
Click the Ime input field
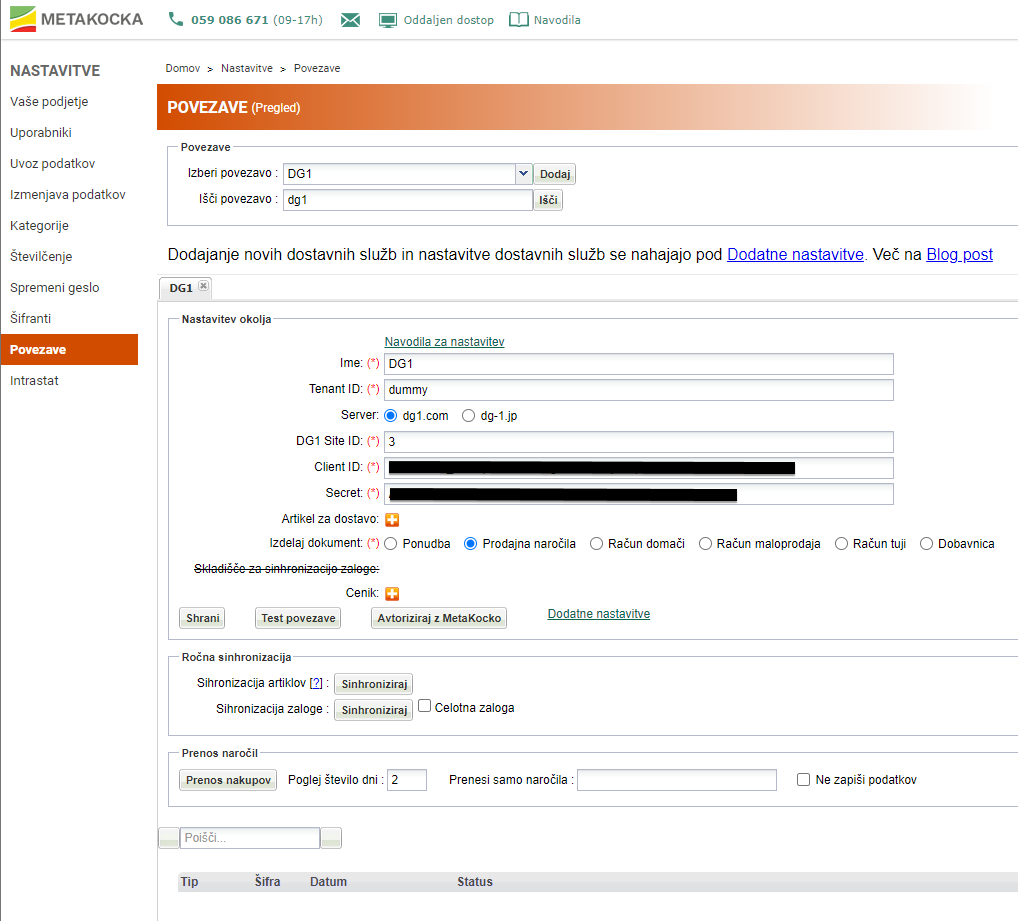(x=639, y=364)
